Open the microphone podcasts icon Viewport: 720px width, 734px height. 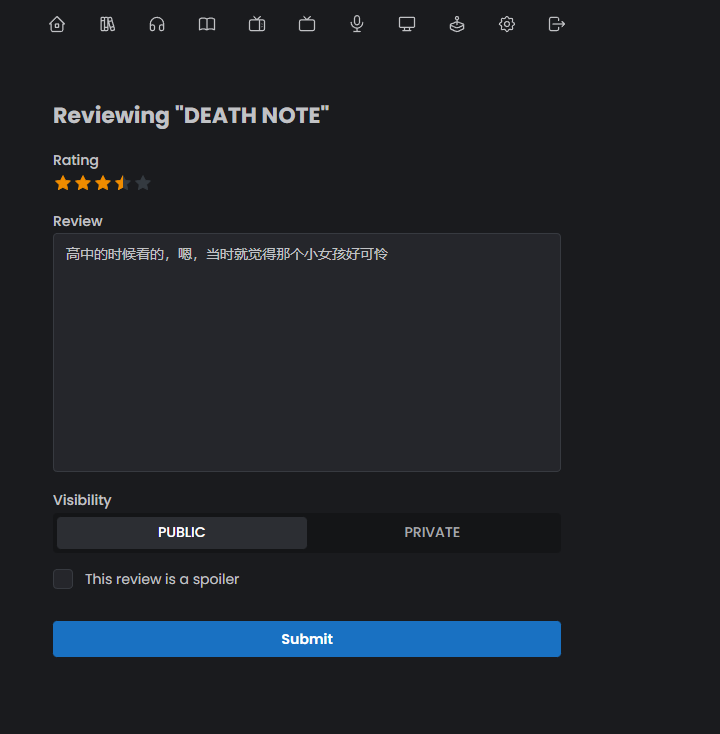[357, 24]
